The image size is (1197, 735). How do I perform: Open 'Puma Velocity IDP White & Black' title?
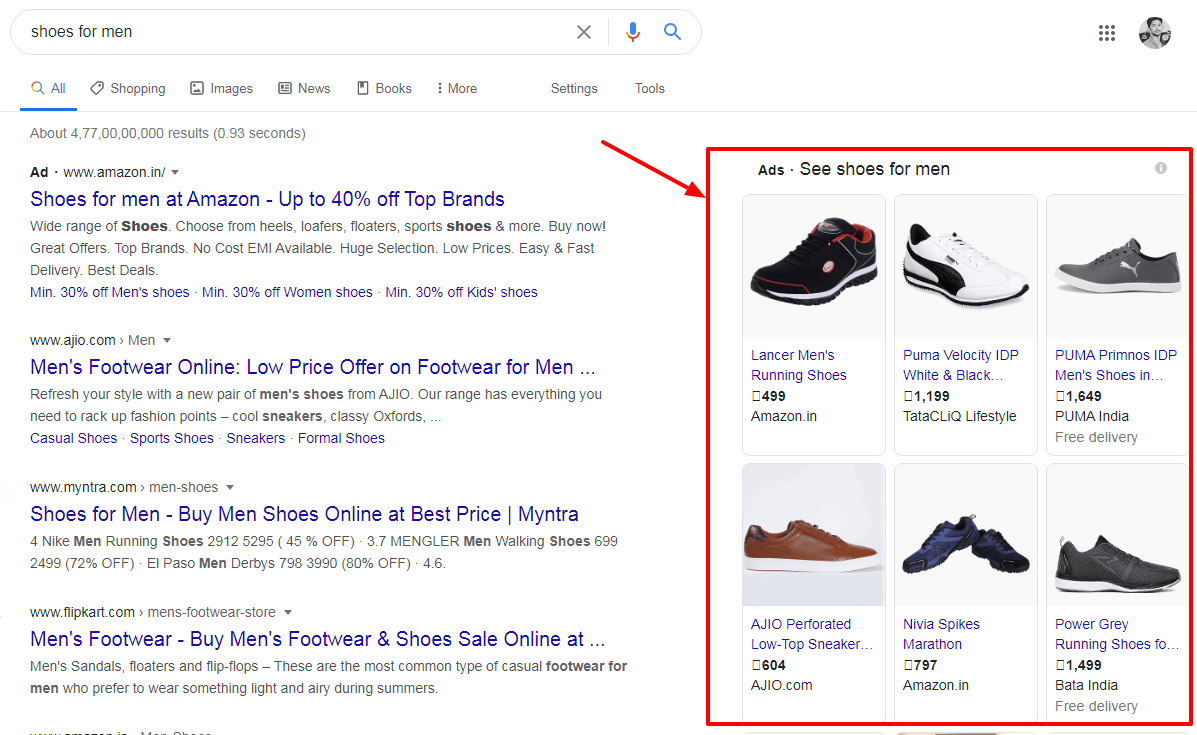[x=960, y=366]
